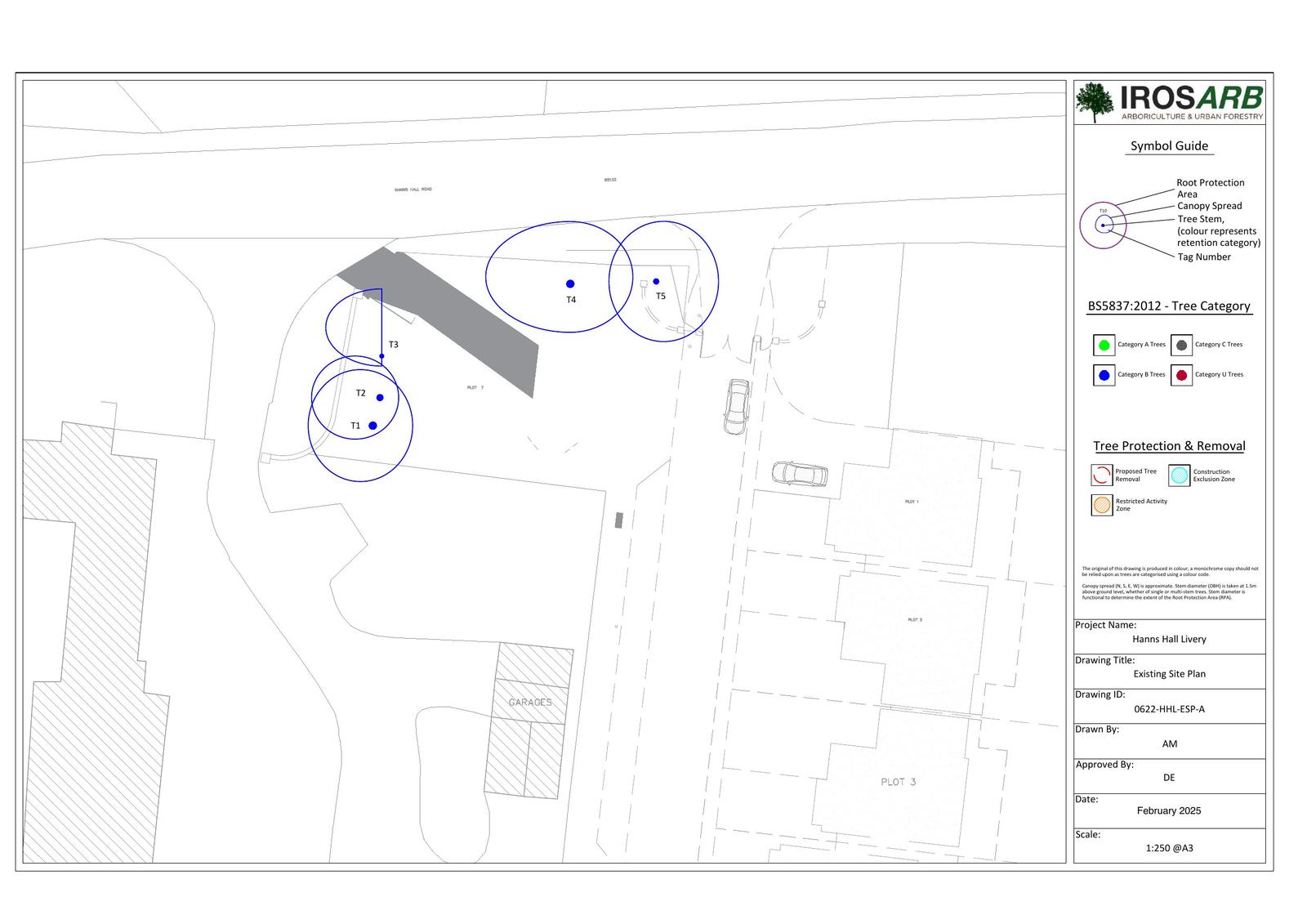This screenshot has width=1307, height=924.
Task: Click the grey shaded building near T3
Action: tap(457, 315)
